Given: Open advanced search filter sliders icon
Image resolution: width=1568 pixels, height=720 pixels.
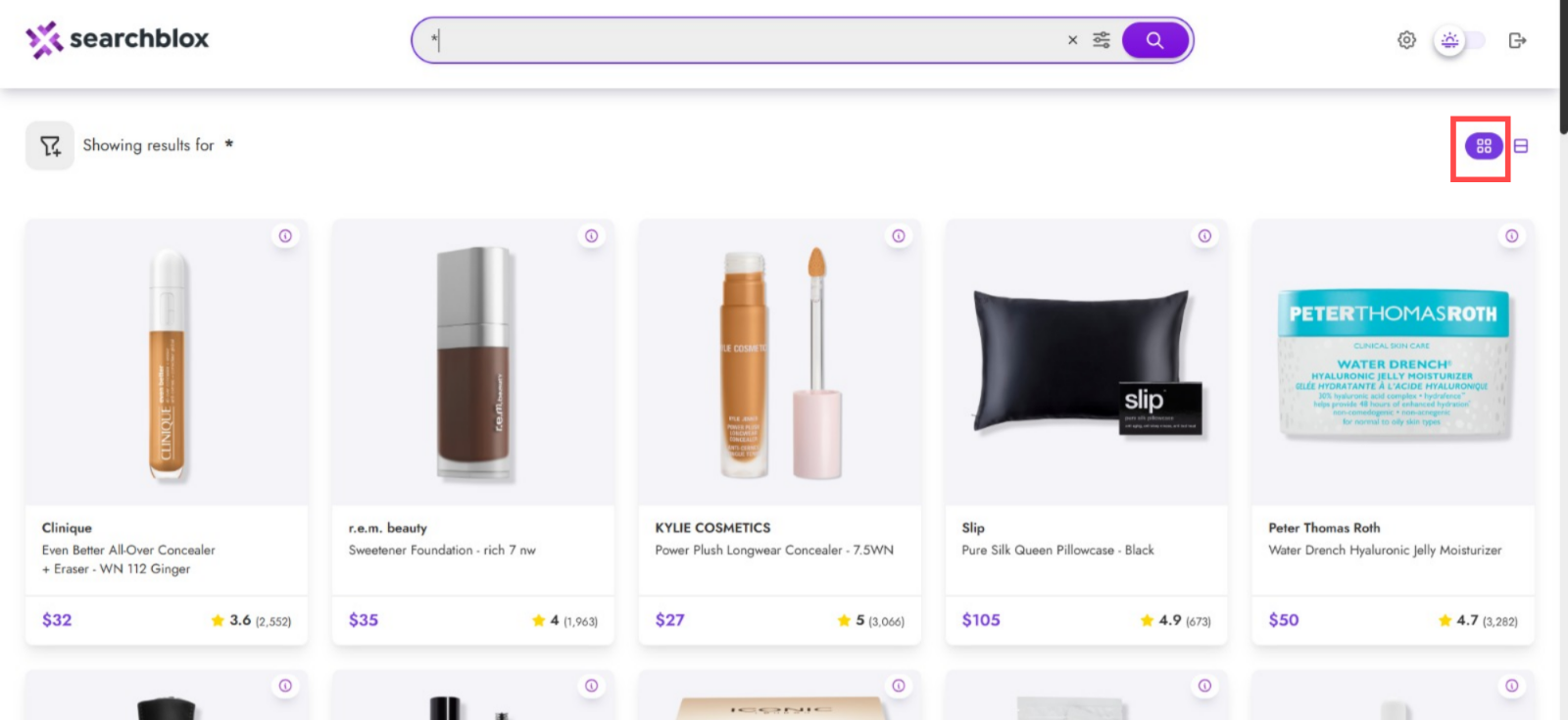Looking at the screenshot, I should click(1102, 40).
